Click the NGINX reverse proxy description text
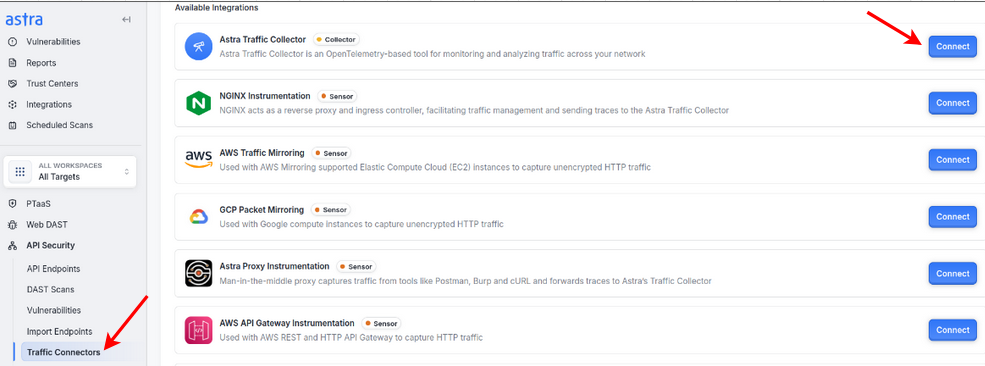The image size is (985, 366). [x=474, y=110]
